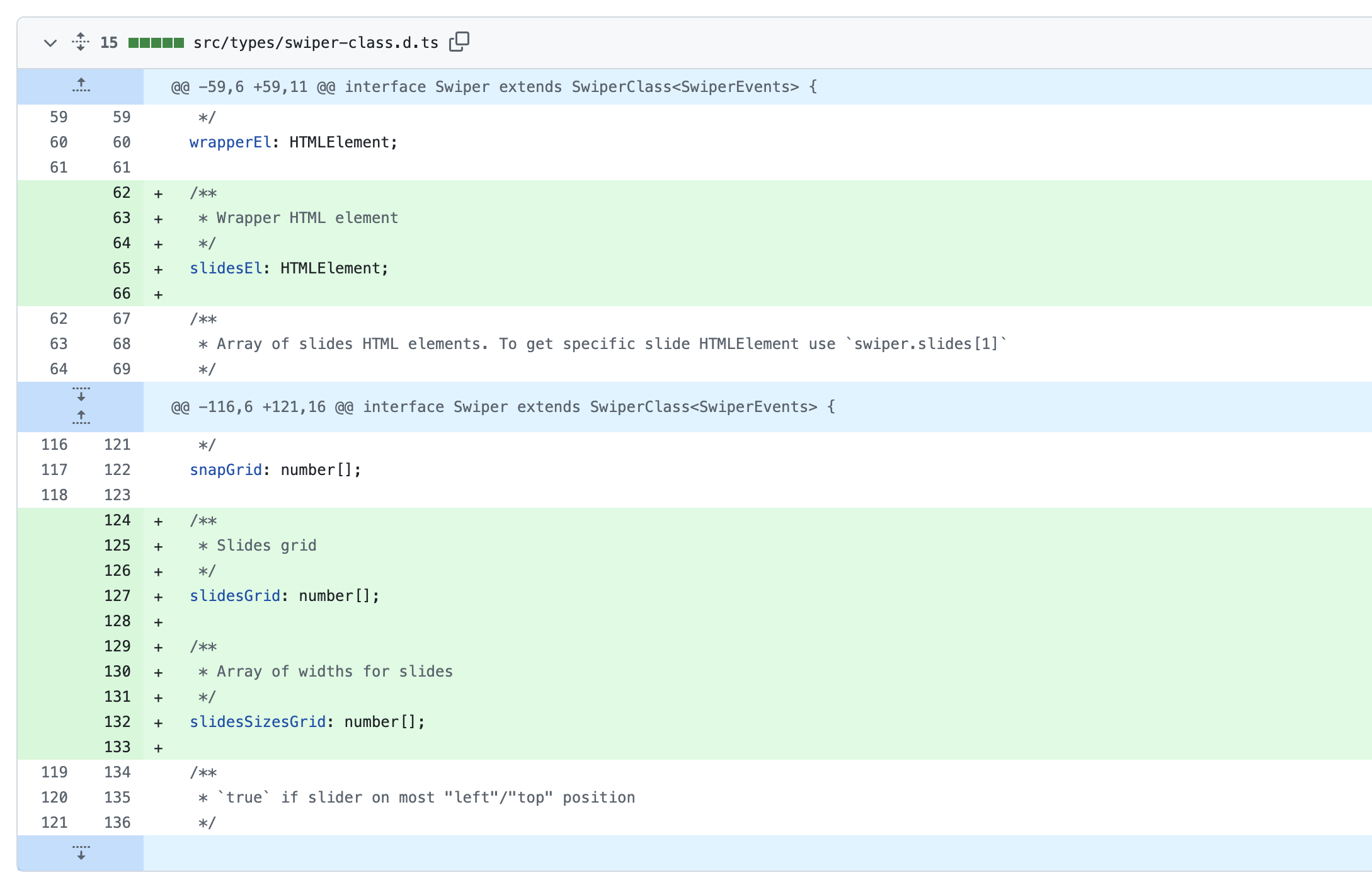Click new line number 65 slidesEl

pos(122,268)
